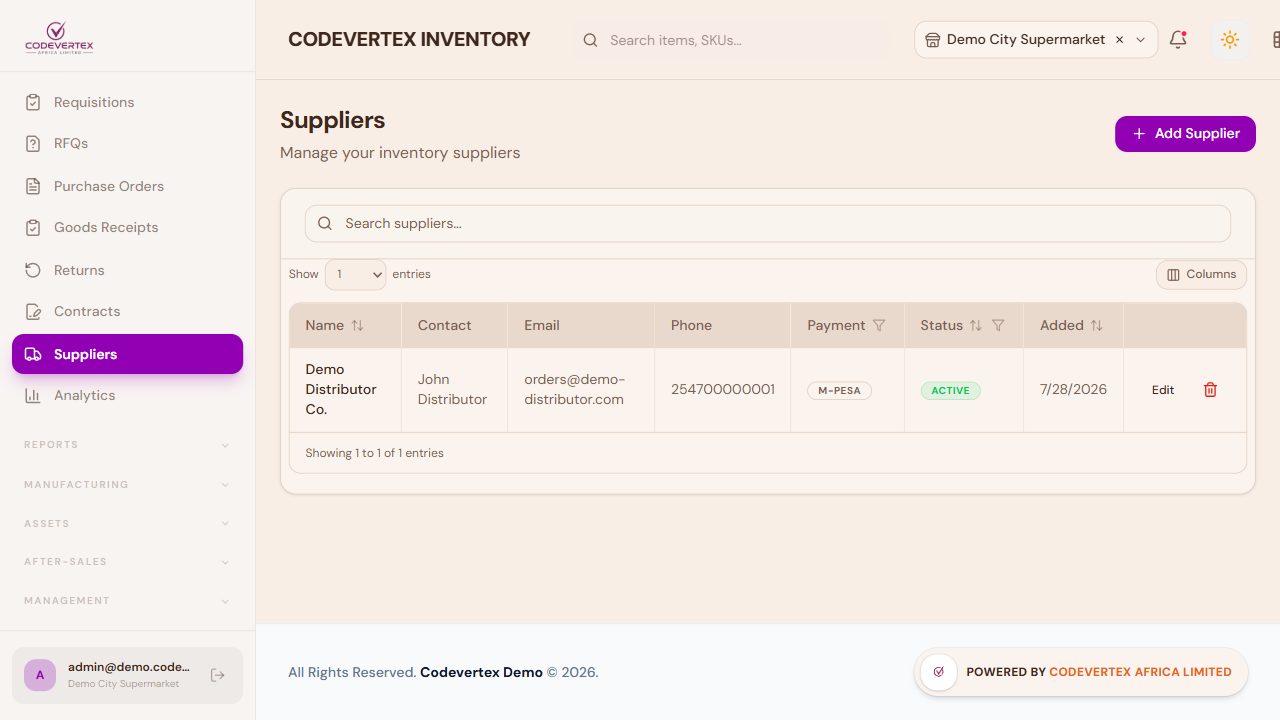Open notifications bell
Viewport: 1280px width, 720px height.
point(1178,40)
